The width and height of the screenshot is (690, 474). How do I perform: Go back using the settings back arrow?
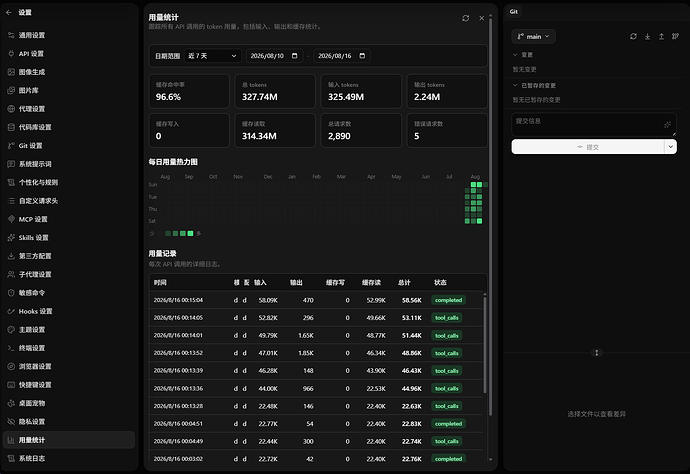pyautogui.click(x=9, y=12)
